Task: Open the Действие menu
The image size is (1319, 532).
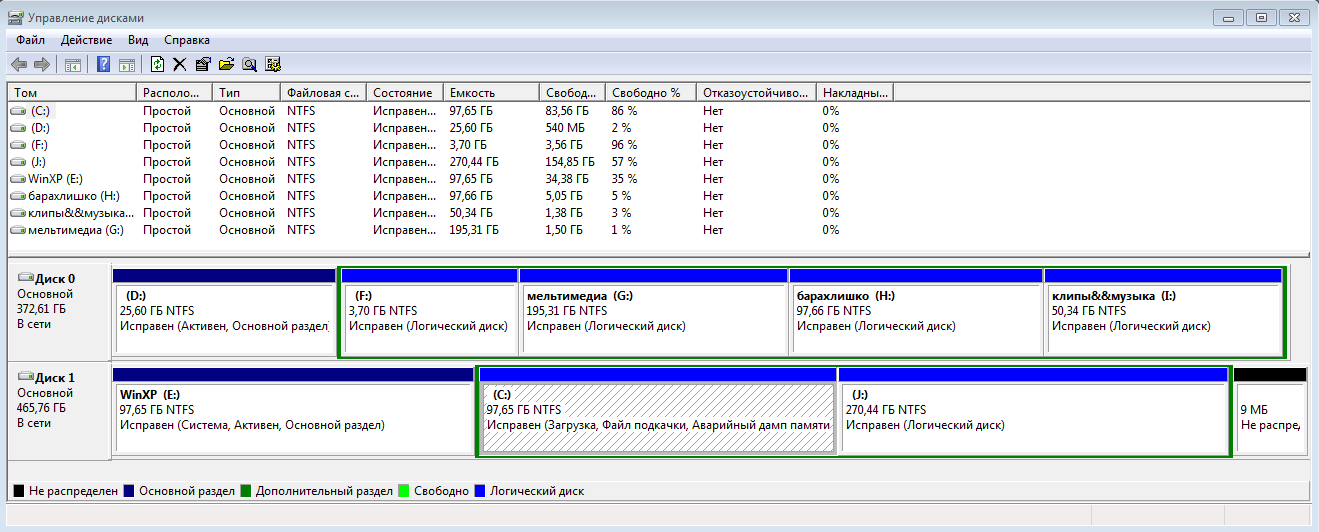Action: pyautogui.click(x=86, y=40)
